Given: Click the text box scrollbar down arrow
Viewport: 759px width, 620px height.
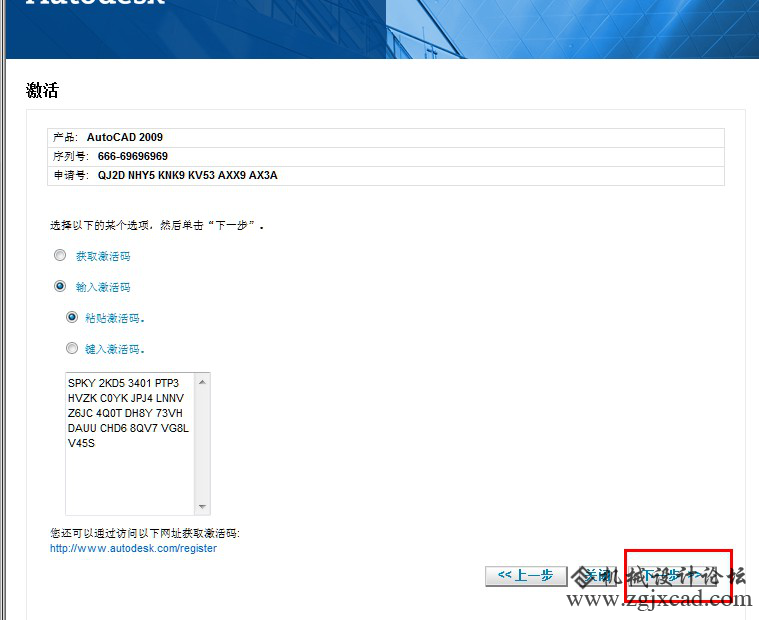Looking at the screenshot, I should tap(202, 507).
